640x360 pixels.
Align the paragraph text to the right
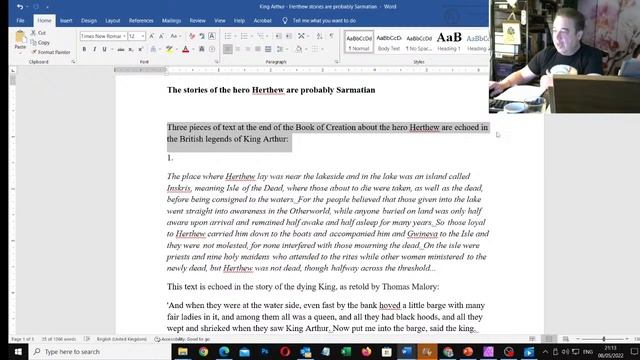248,49
